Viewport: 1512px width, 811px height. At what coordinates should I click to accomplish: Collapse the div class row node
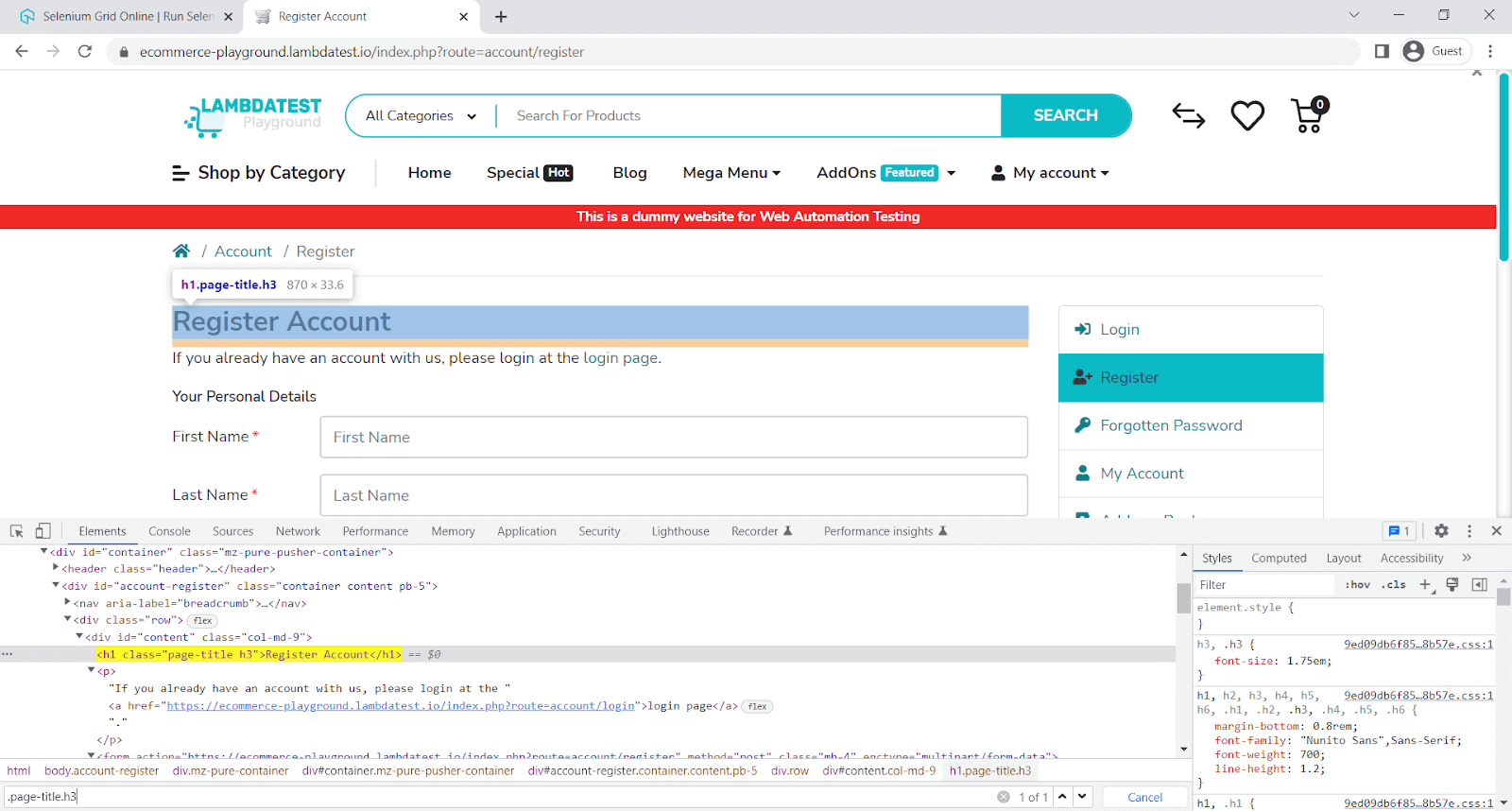click(67, 619)
